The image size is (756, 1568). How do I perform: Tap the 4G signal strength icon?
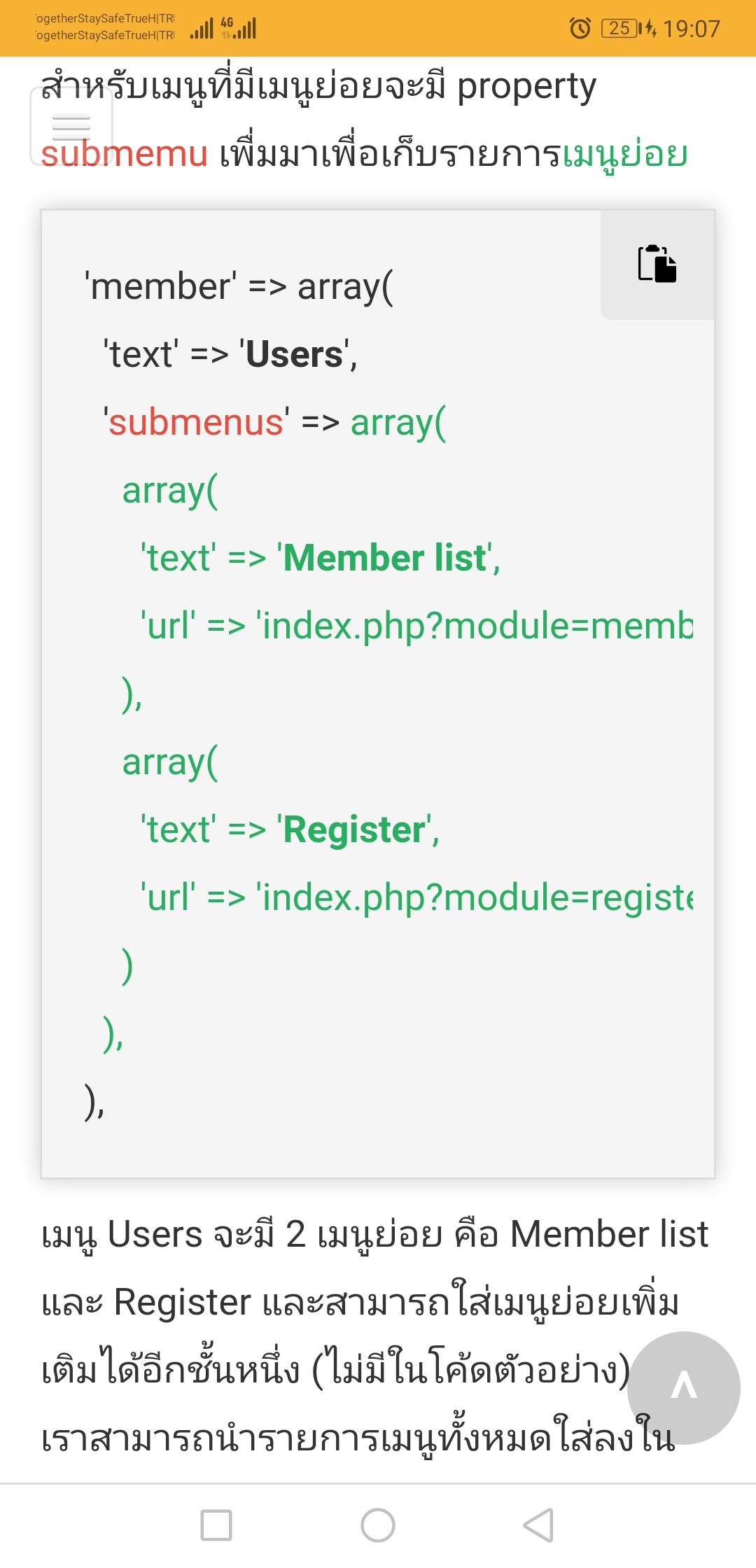(239, 28)
